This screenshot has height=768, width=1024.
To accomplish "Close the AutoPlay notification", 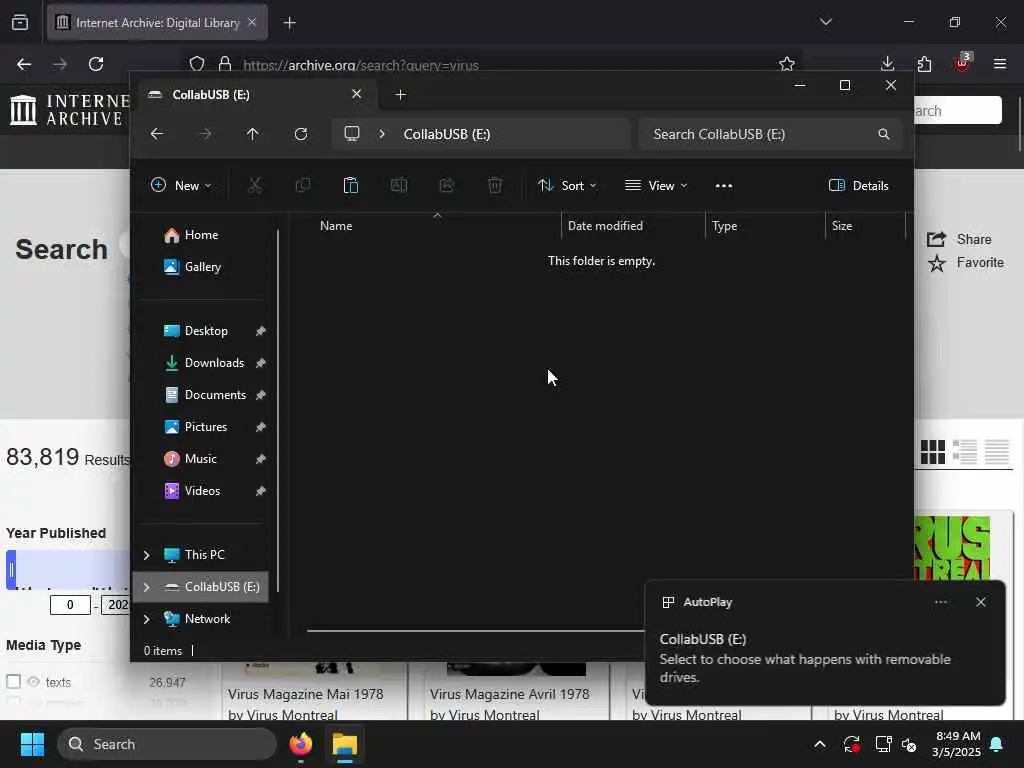I will pos(980,602).
